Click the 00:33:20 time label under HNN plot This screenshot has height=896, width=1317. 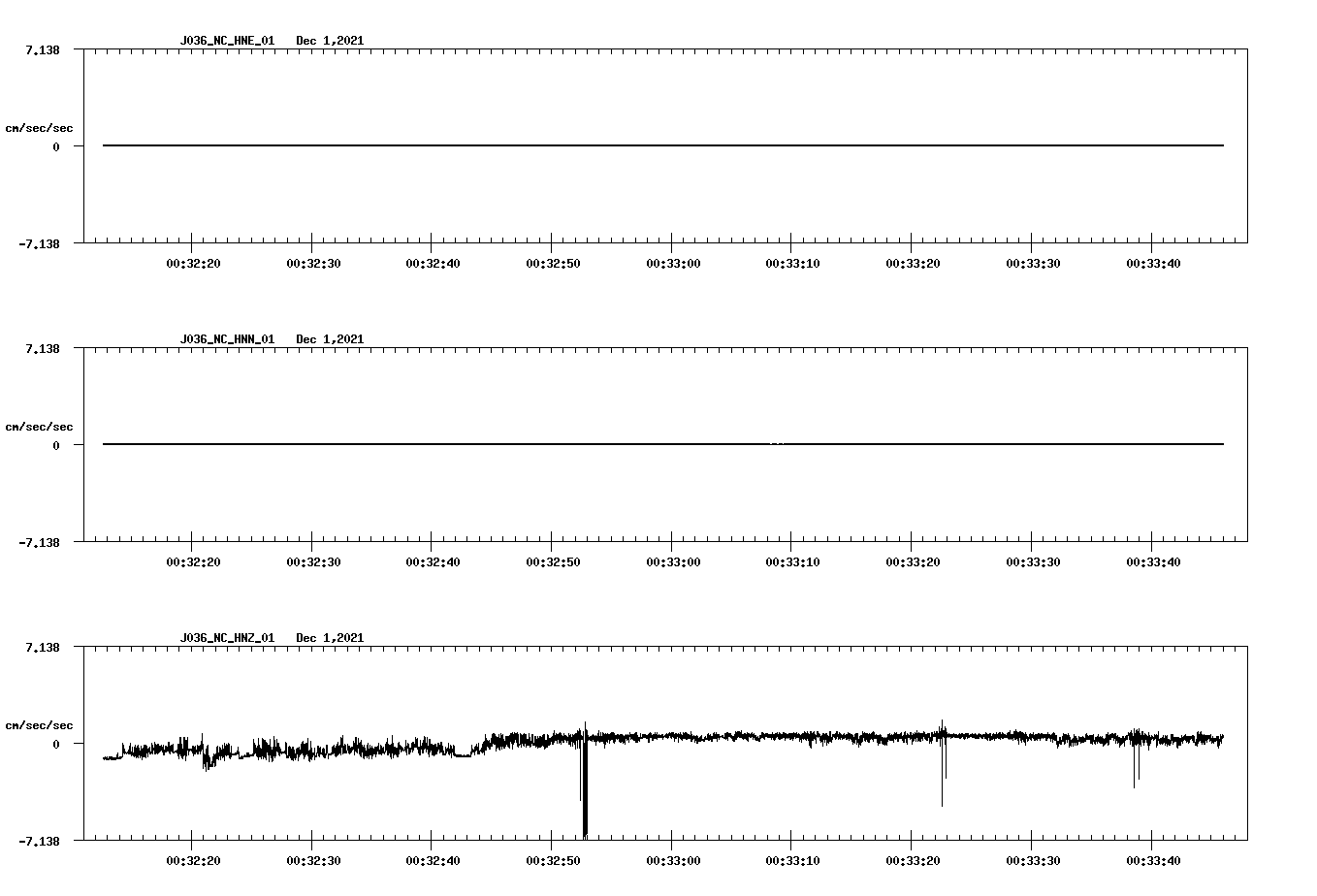(x=913, y=562)
